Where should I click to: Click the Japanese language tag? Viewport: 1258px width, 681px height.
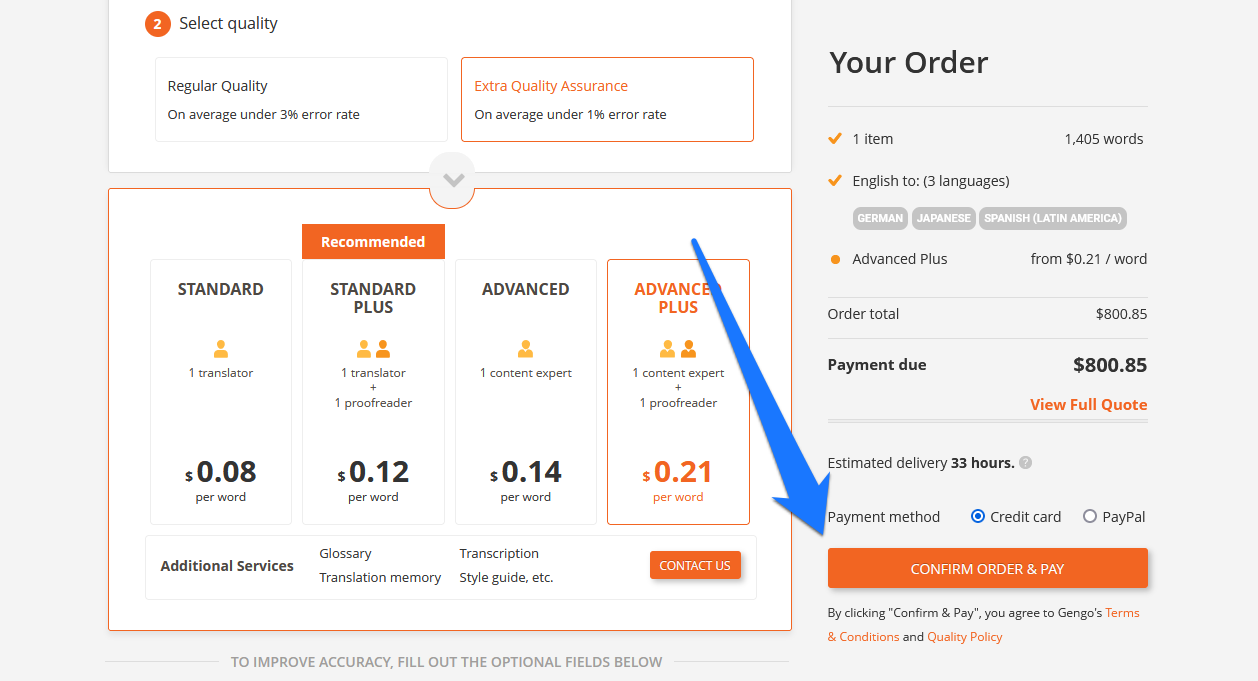[944, 218]
